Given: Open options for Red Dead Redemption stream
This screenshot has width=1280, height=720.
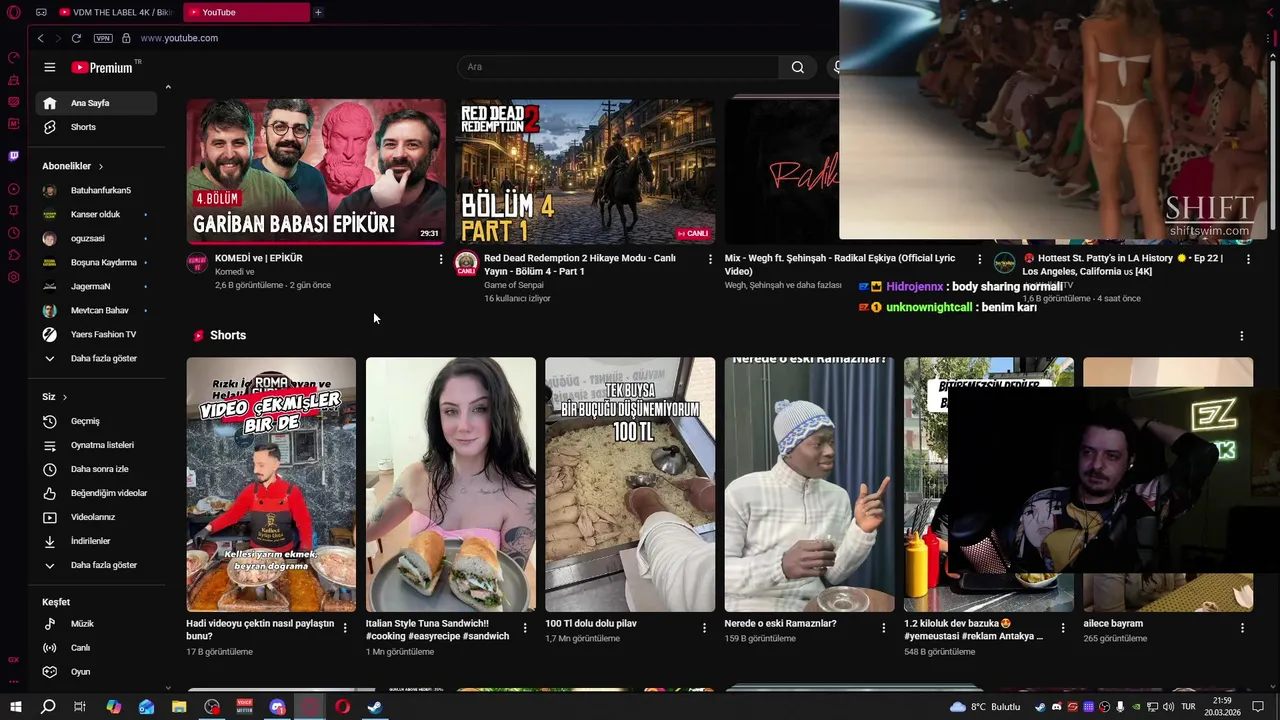Looking at the screenshot, I should (711, 259).
